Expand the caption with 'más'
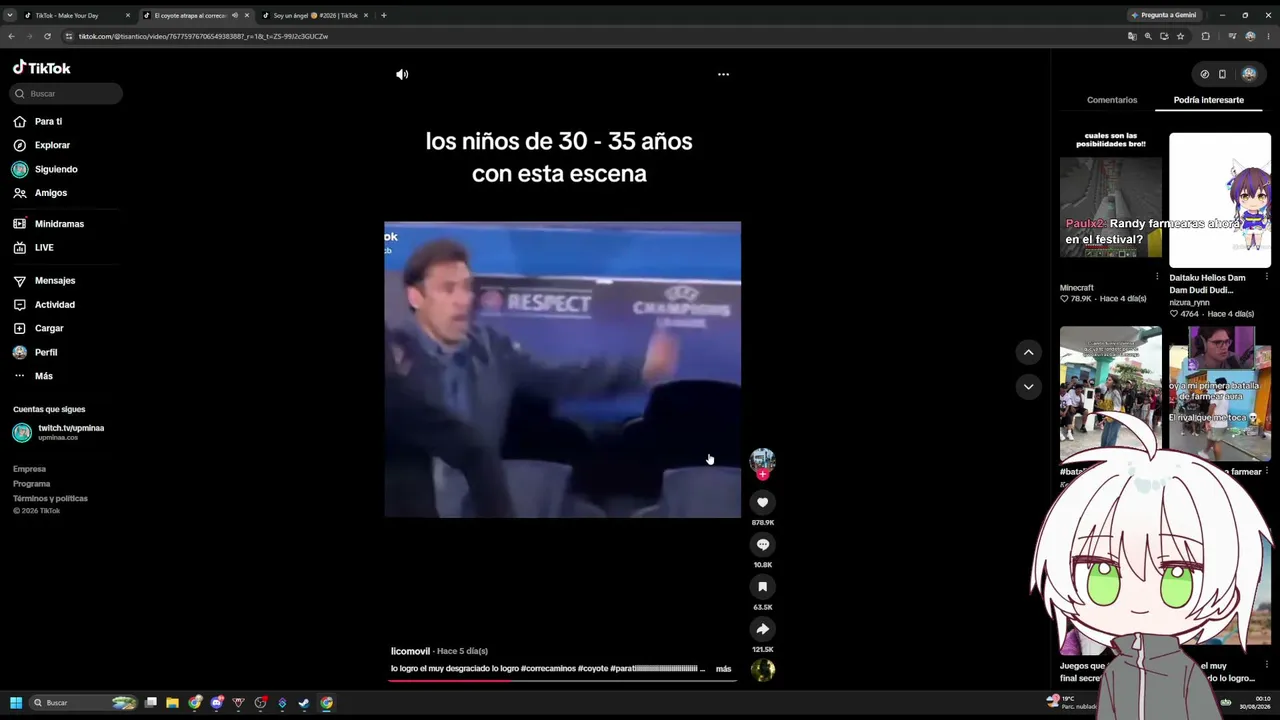This screenshot has height=720, width=1280. click(723, 669)
